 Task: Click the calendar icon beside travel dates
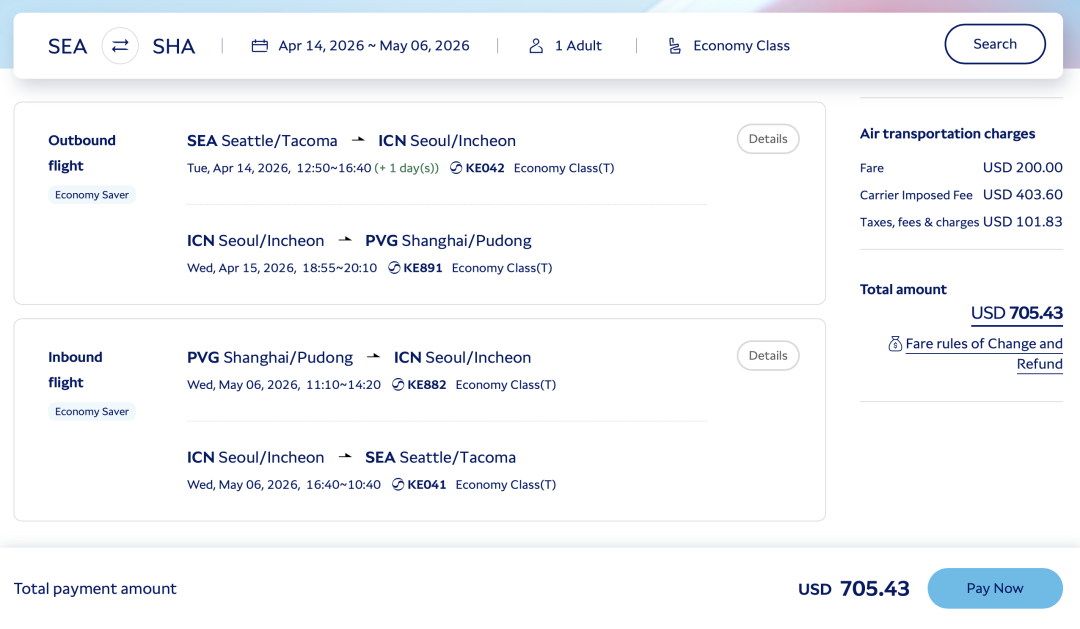pos(260,46)
